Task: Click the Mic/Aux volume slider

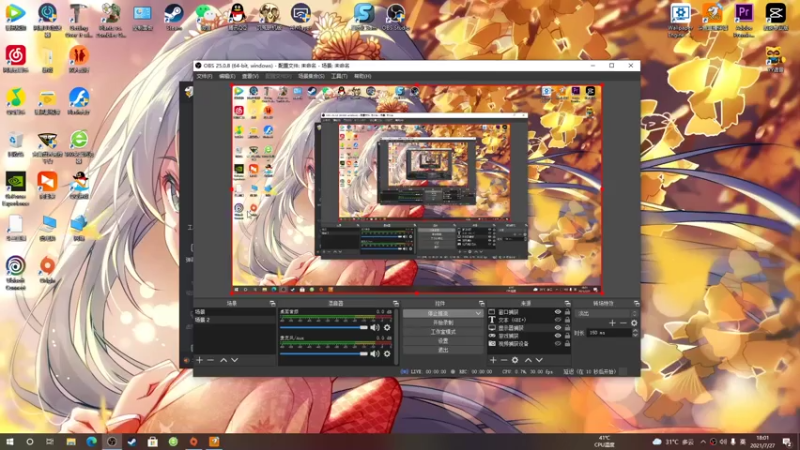Action: [x=323, y=354]
